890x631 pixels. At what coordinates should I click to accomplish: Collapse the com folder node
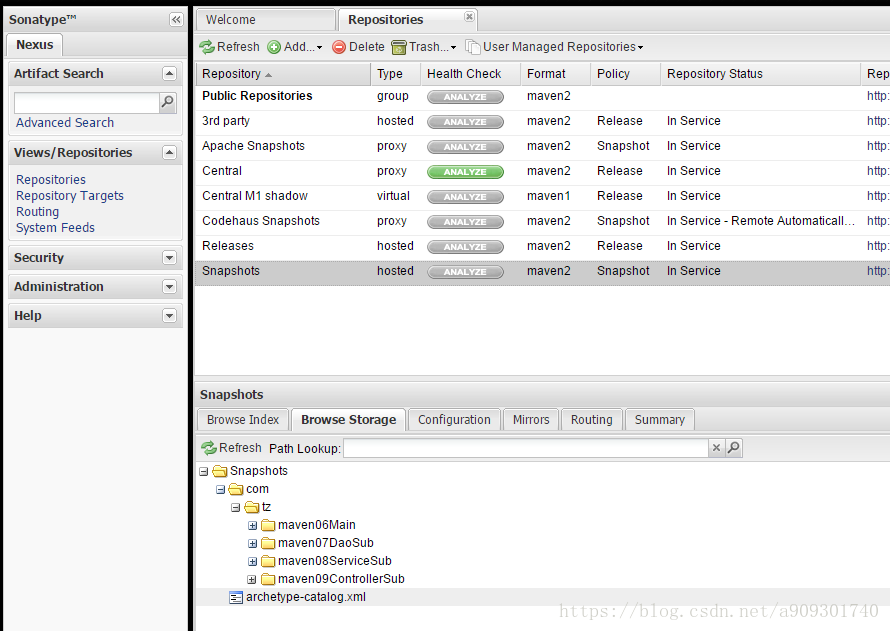(x=220, y=490)
